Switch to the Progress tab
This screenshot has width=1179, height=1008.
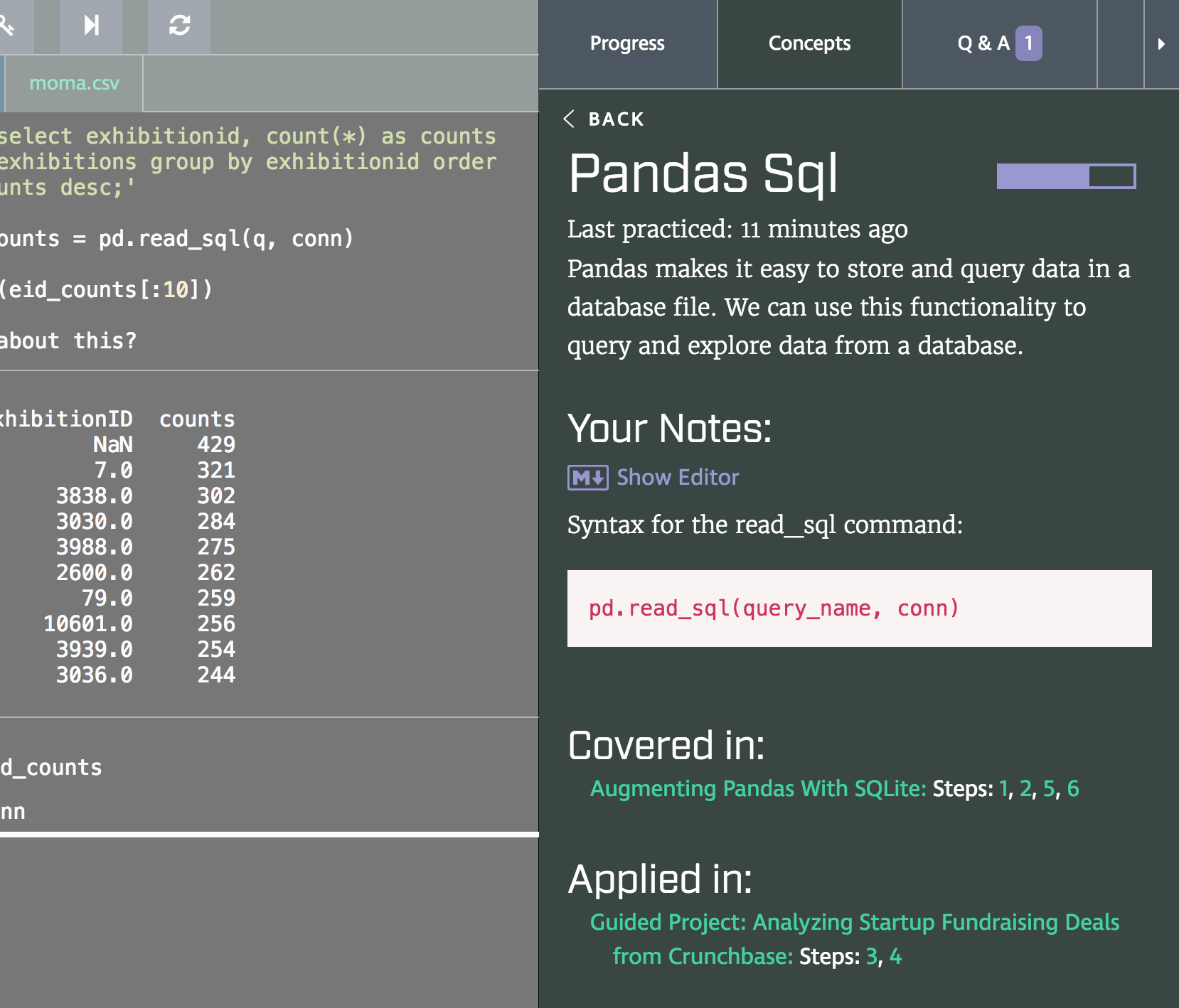click(x=626, y=44)
